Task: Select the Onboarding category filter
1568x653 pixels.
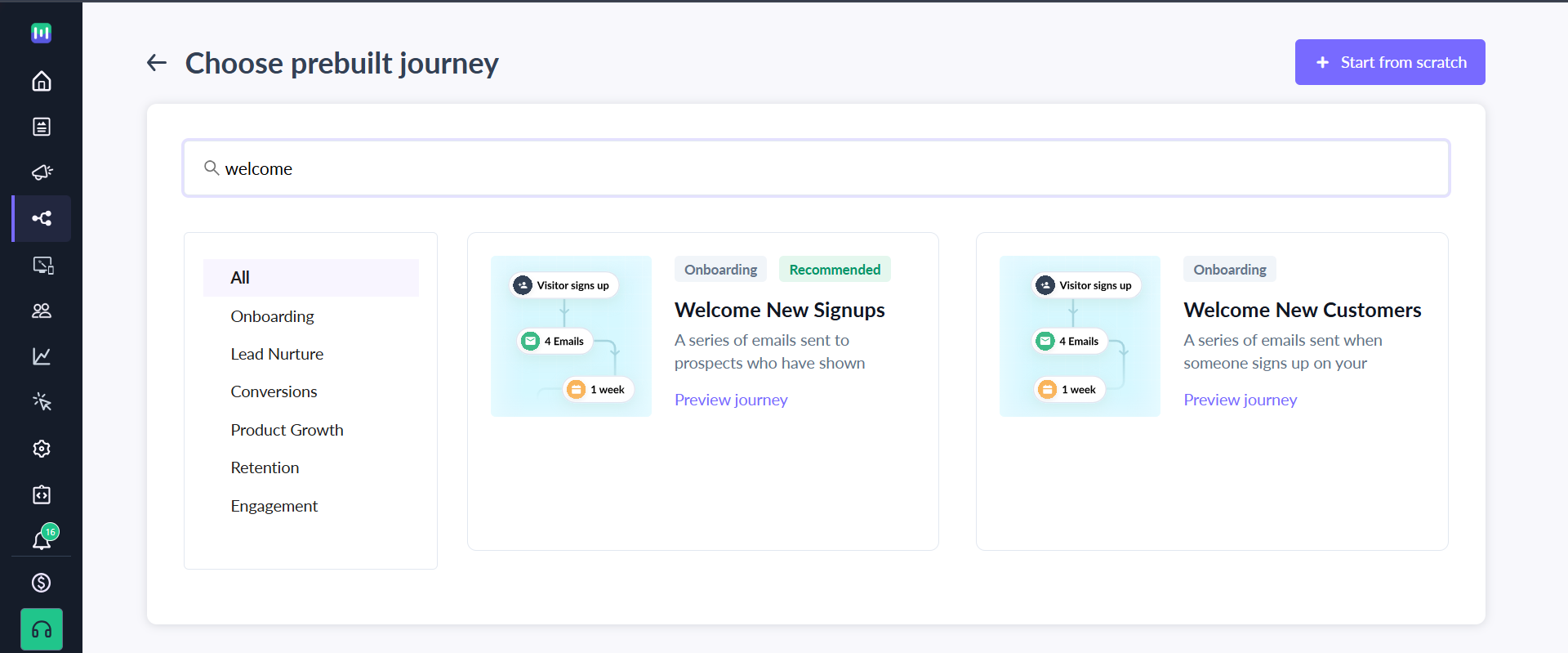Action: (x=272, y=316)
